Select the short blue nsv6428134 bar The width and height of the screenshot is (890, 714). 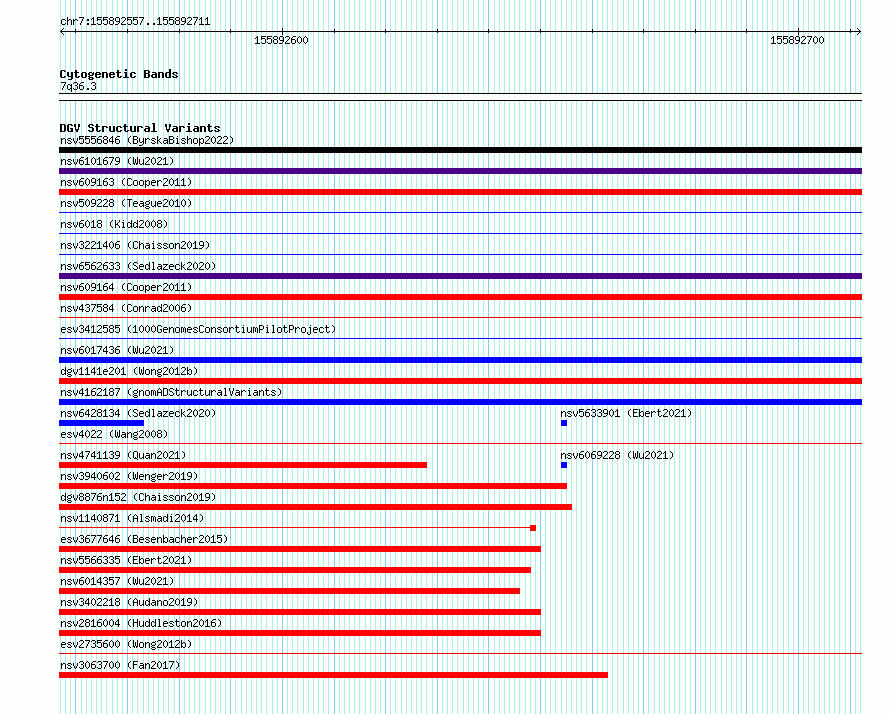102,423
